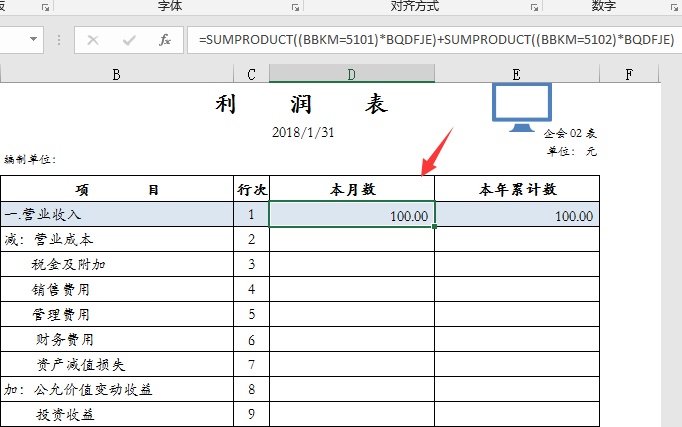The height and width of the screenshot is (427, 682).
Task: Click the 企会 02 表 cell
Action: [570, 133]
